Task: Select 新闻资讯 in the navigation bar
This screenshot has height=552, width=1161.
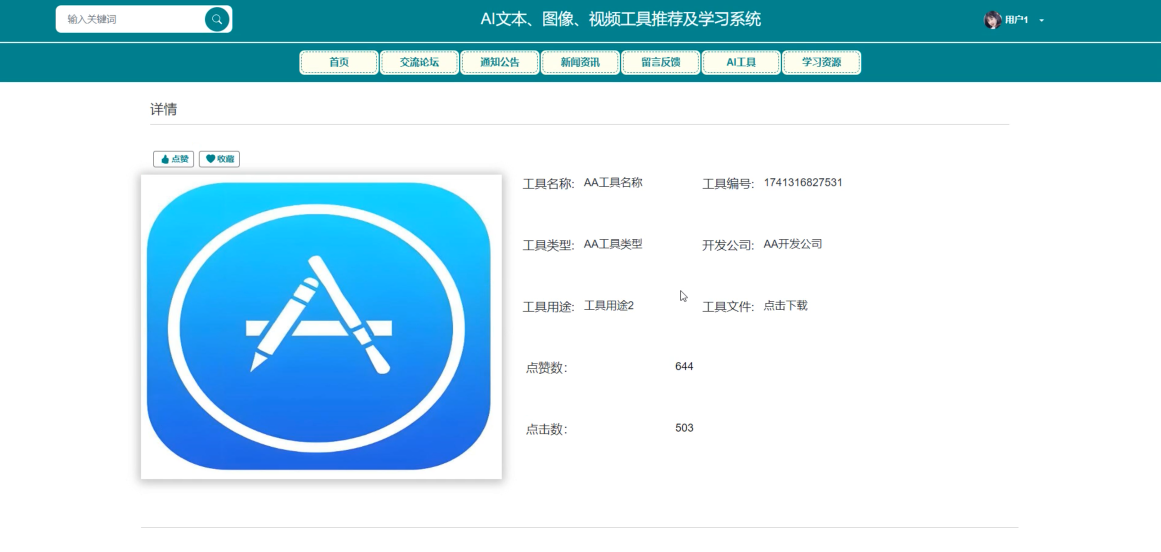Action: [580, 63]
